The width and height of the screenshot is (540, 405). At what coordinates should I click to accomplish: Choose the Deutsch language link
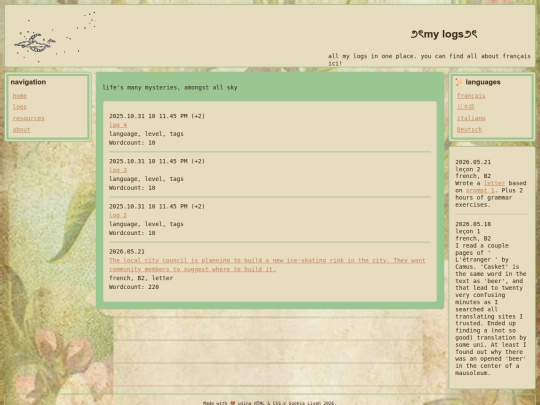click(x=469, y=130)
